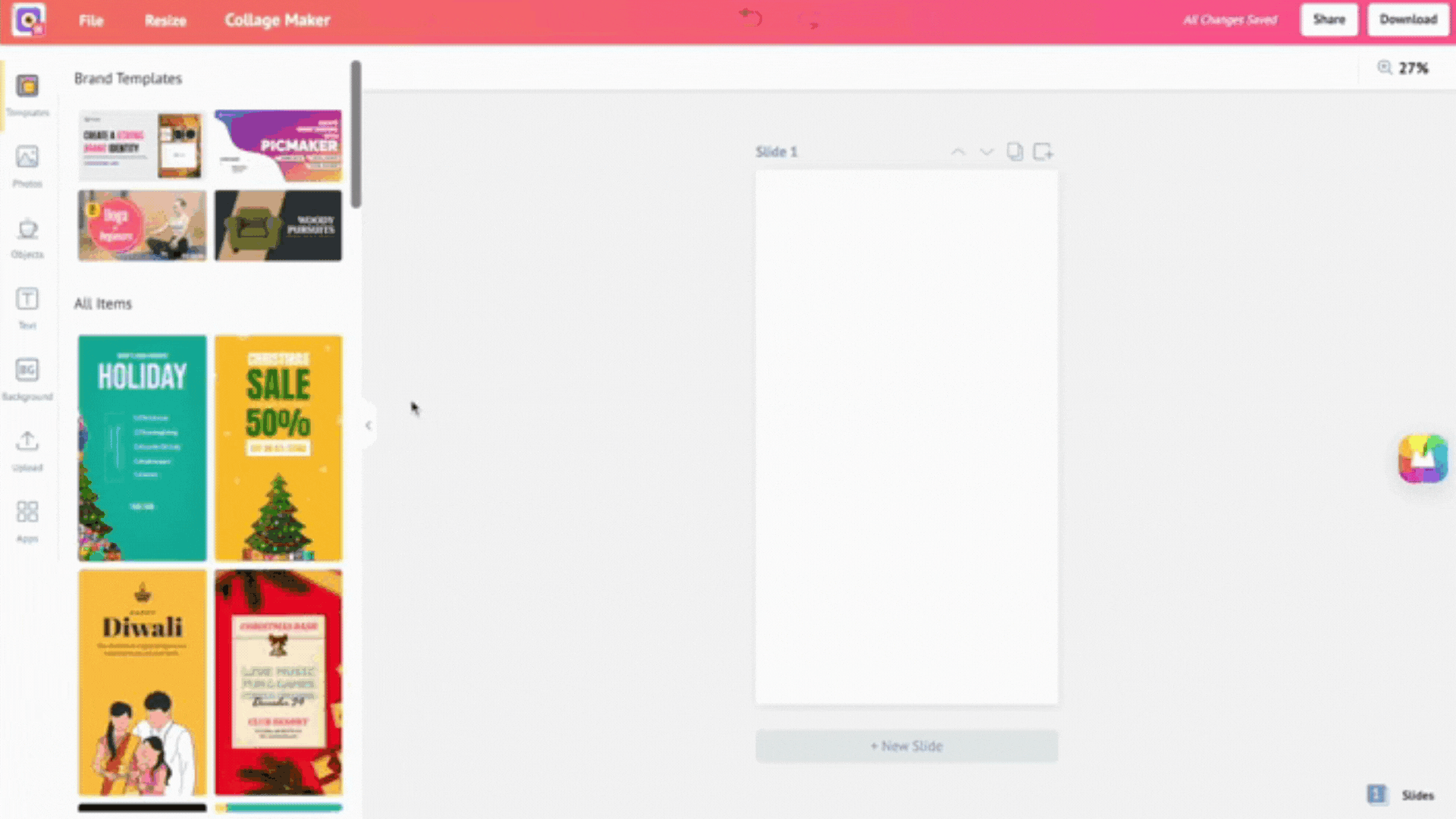Open the 27% zoom control

point(1404,68)
